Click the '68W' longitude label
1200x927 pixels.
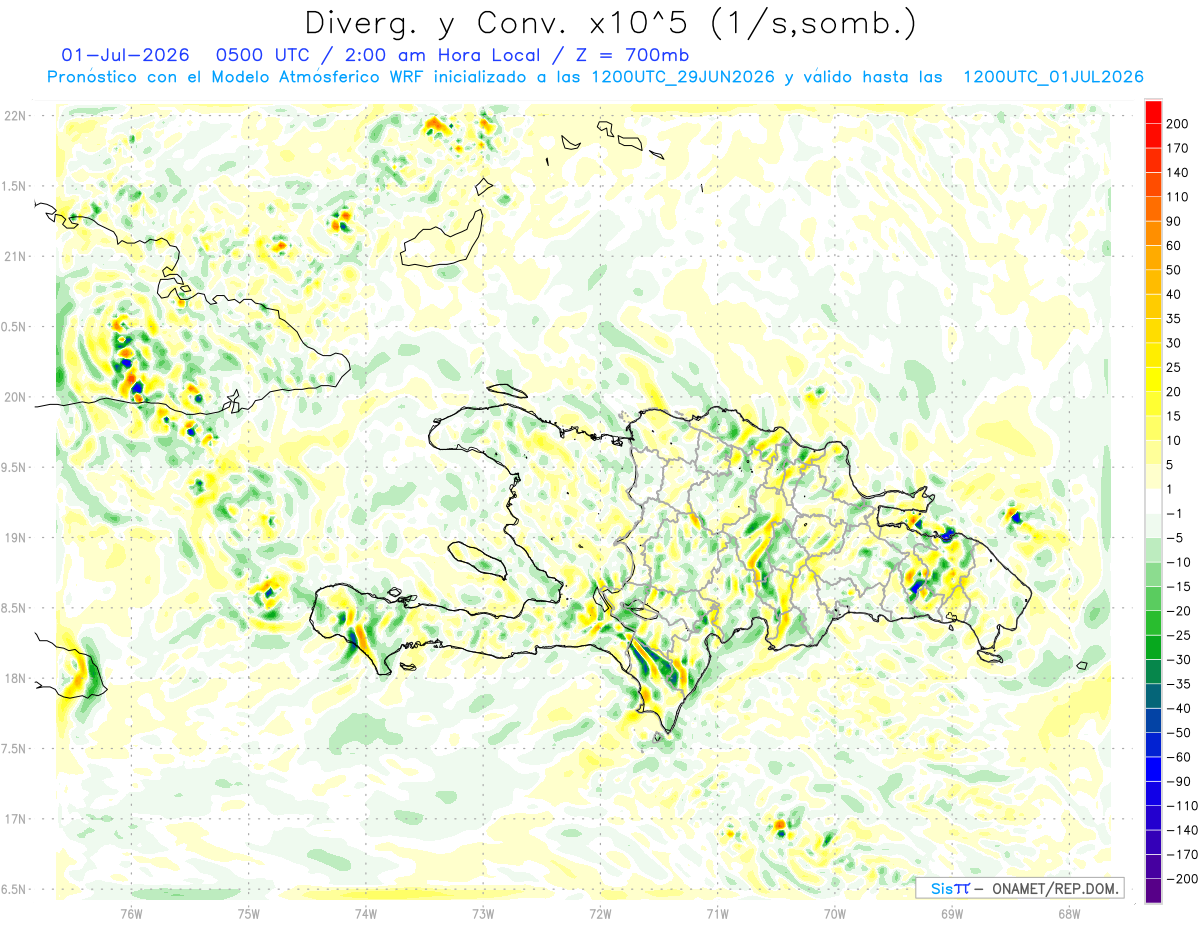[x=1069, y=913]
